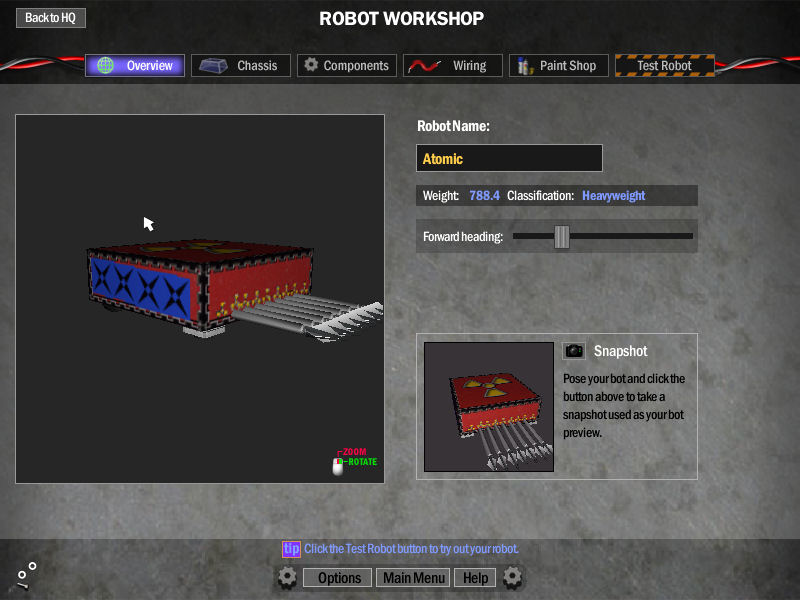Click the Test Robot button
Viewport: 800px width, 600px height.
(665, 65)
